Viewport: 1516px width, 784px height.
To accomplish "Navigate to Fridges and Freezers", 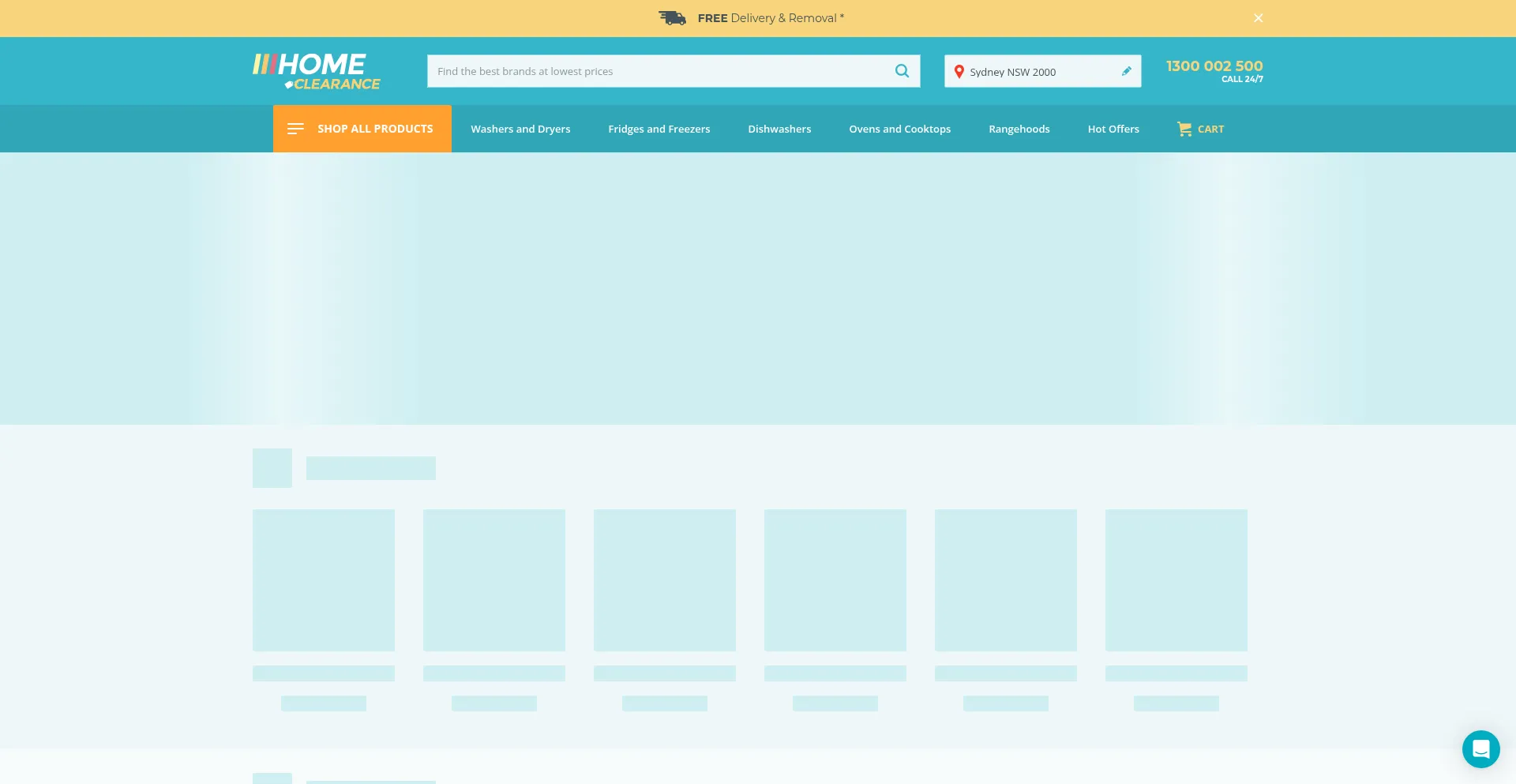I will (x=659, y=129).
